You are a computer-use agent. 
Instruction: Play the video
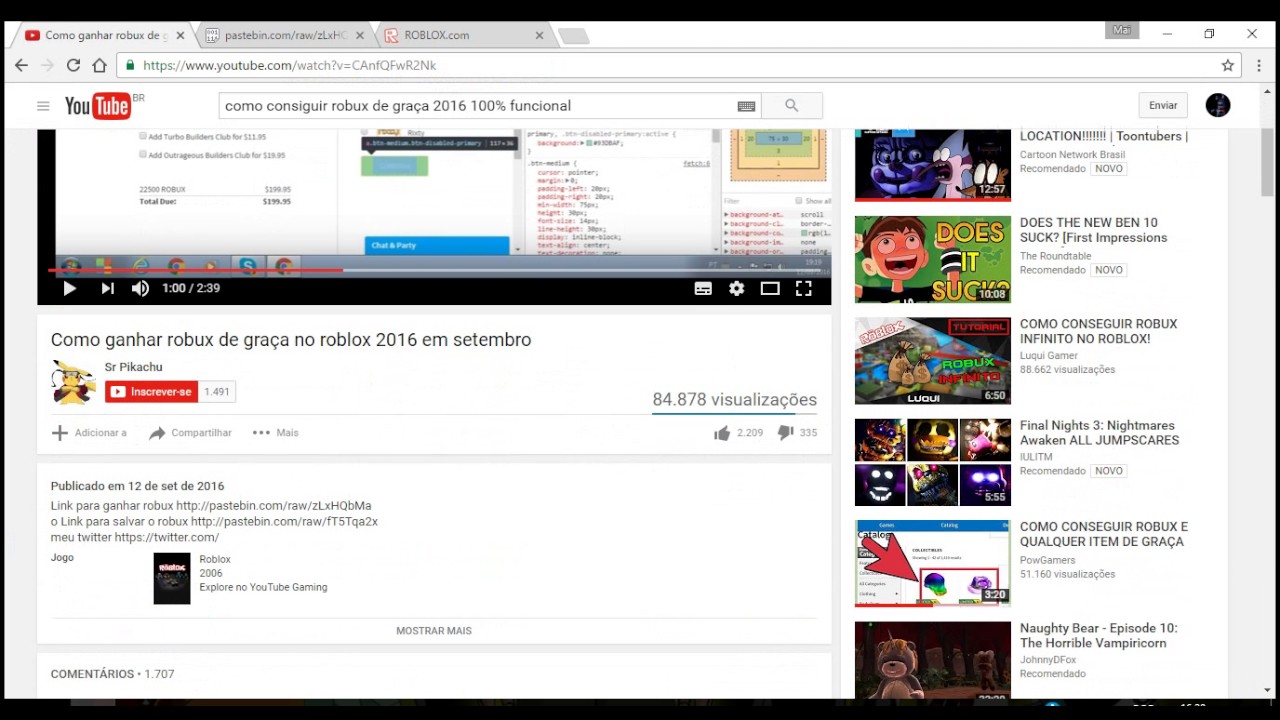click(x=69, y=288)
